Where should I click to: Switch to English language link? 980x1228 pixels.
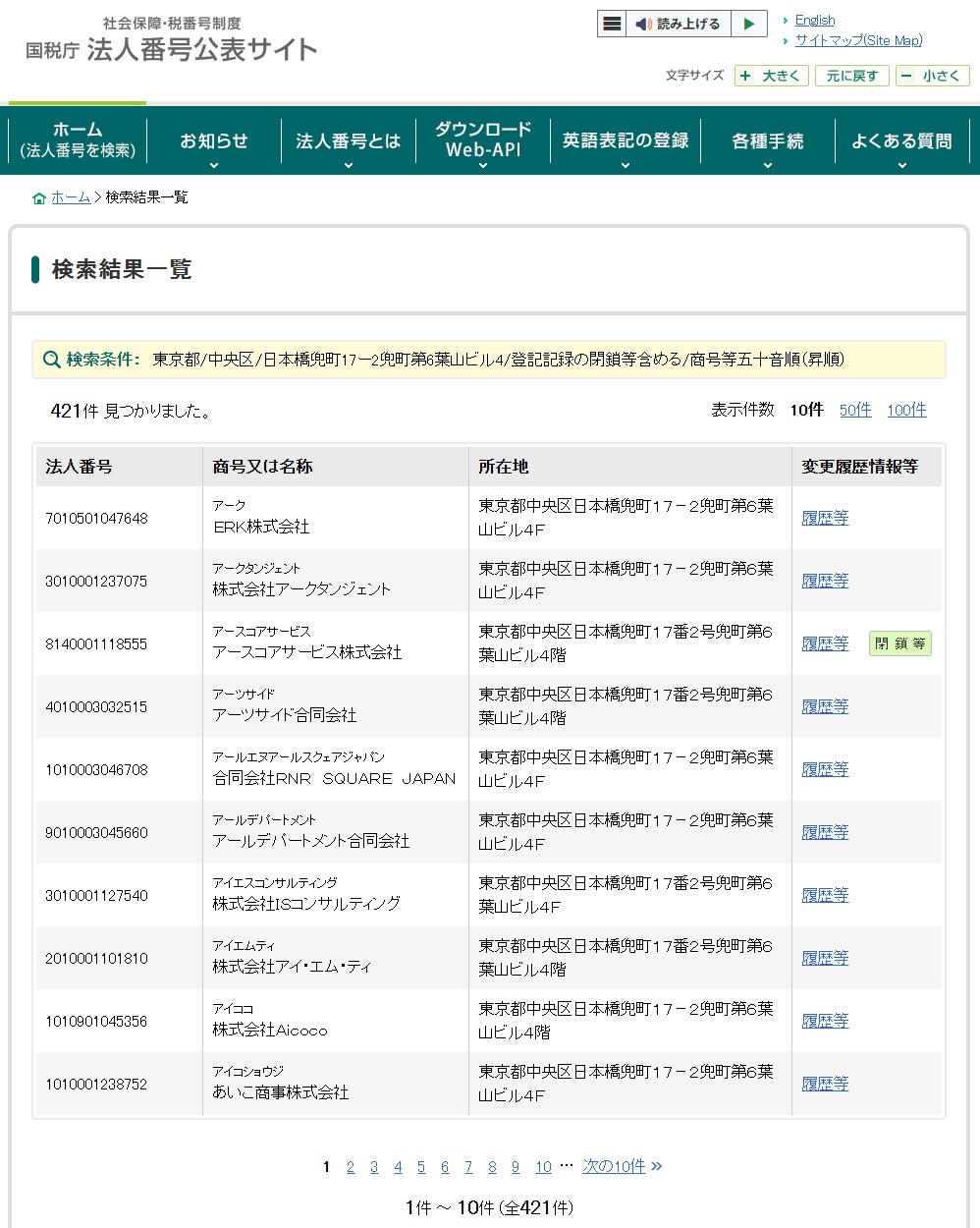(x=814, y=20)
